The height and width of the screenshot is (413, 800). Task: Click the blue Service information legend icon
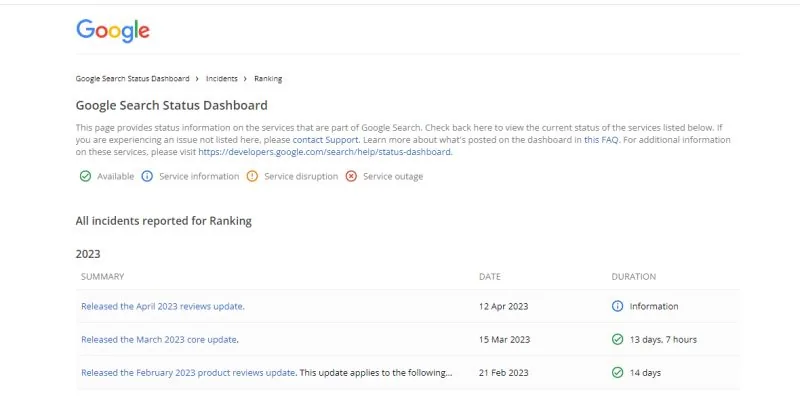pos(147,176)
